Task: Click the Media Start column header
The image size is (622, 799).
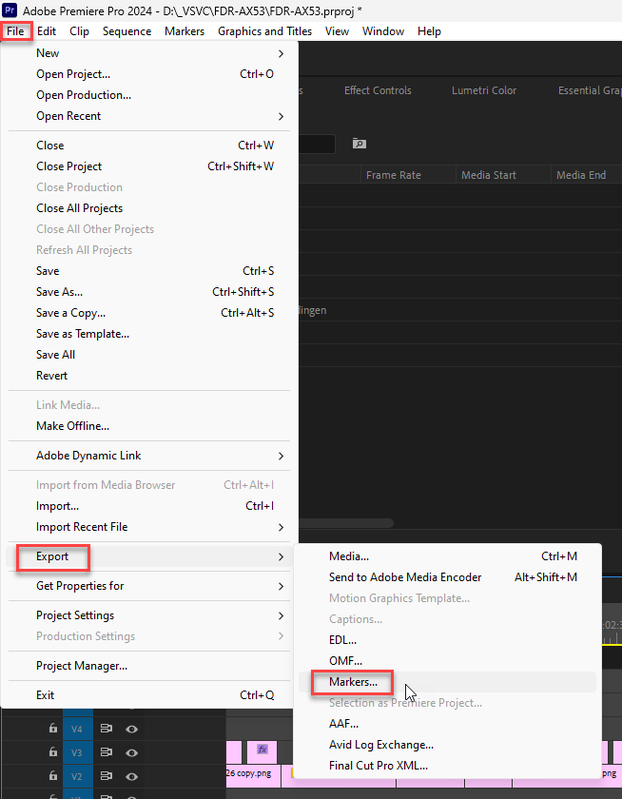Action: click(502, 175)
